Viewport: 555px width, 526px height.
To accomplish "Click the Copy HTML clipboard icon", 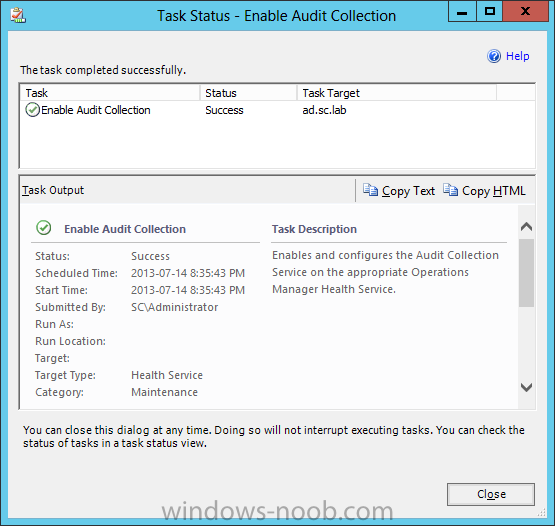I will (450, 190).
